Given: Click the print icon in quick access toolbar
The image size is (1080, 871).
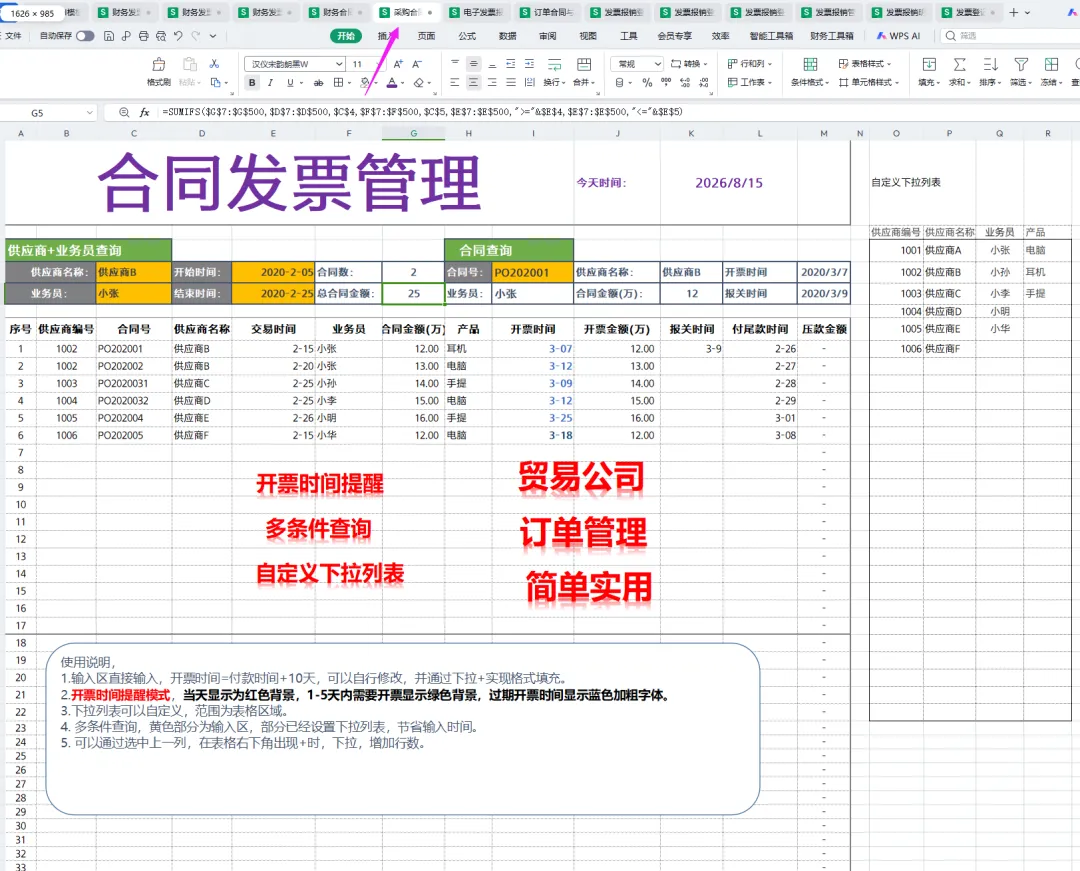Looking at the screenshot, I should tap(143, 36).
